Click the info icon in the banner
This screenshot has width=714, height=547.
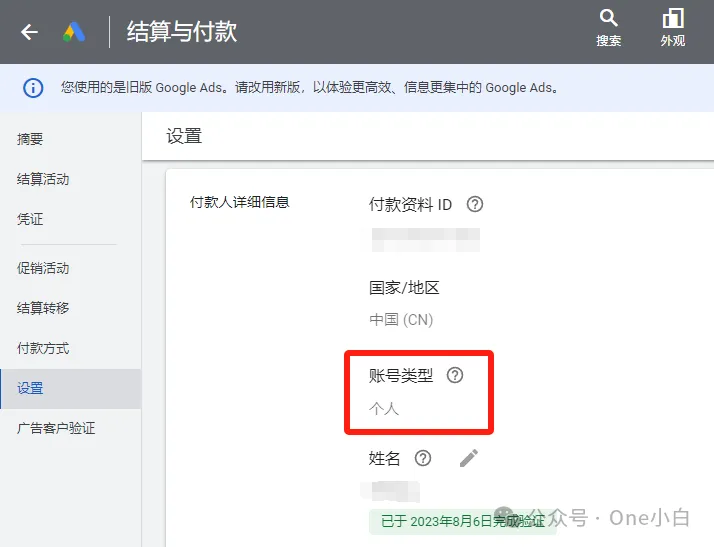33,87
